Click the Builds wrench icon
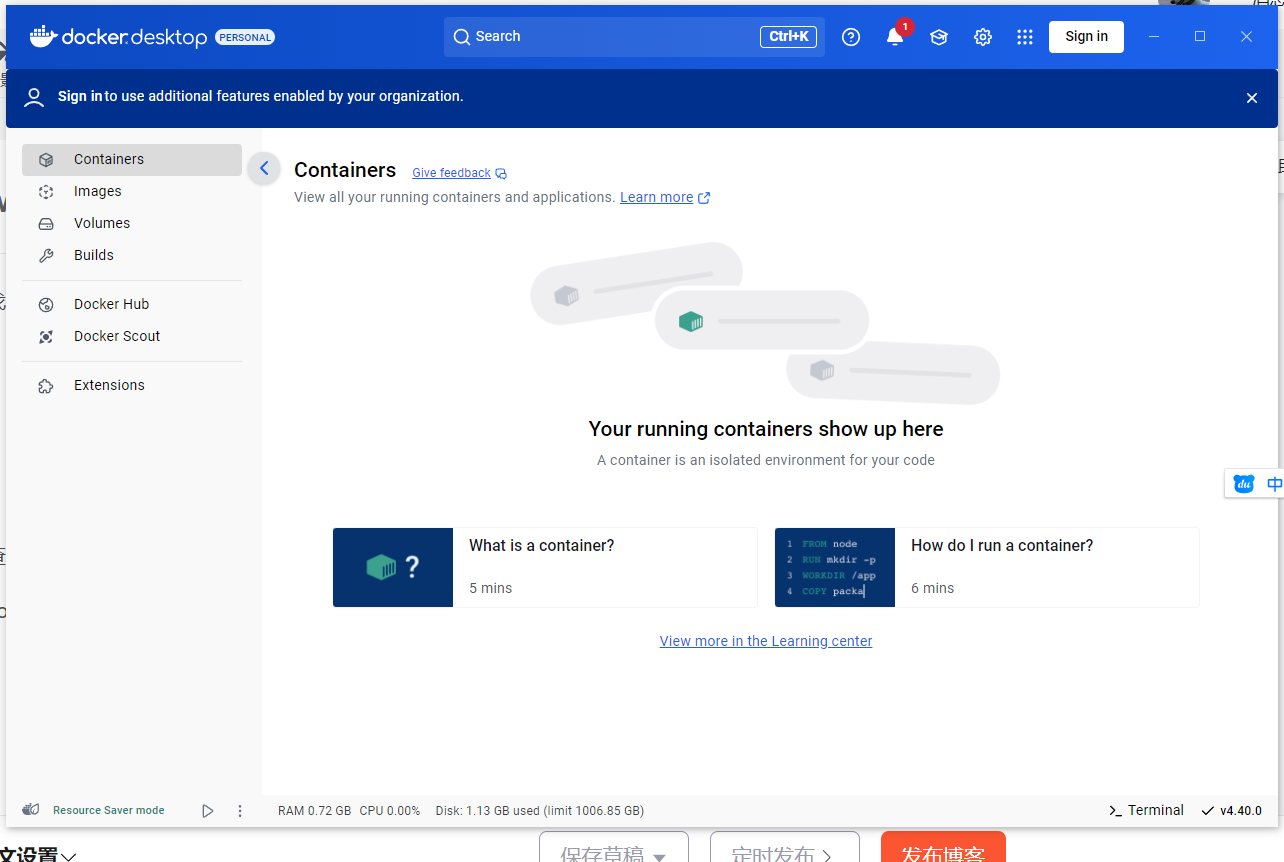Screen dimensions: 1284x862 coord(46,256)
